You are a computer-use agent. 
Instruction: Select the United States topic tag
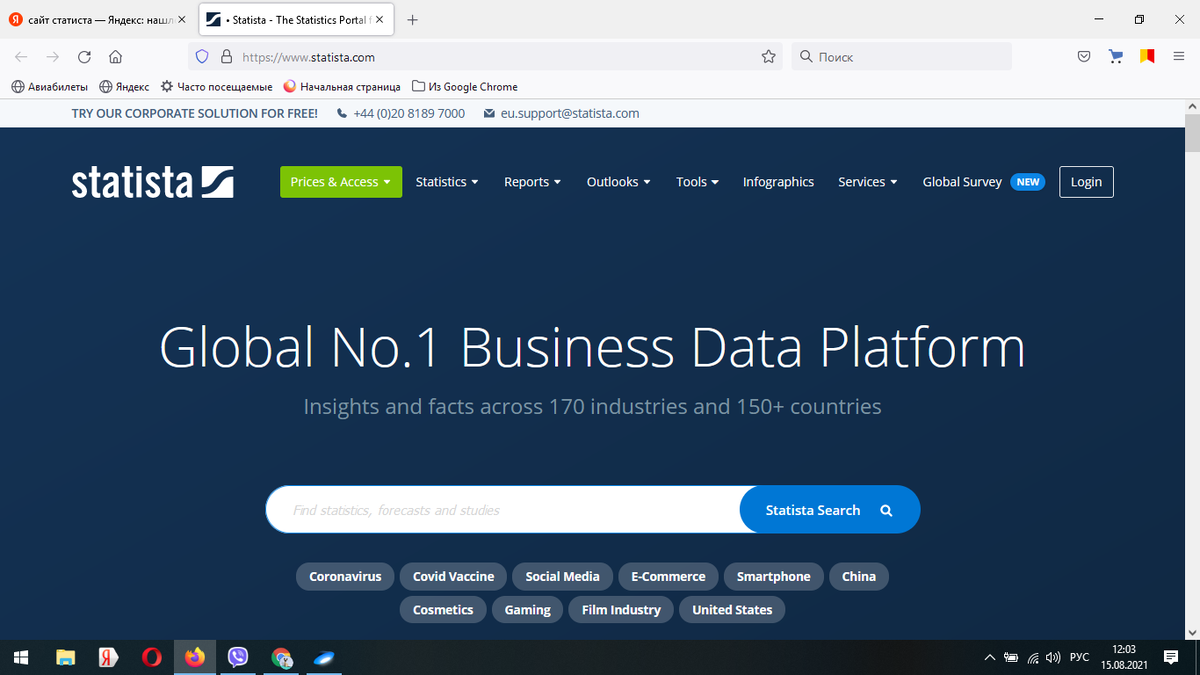(x=732, y=610)
